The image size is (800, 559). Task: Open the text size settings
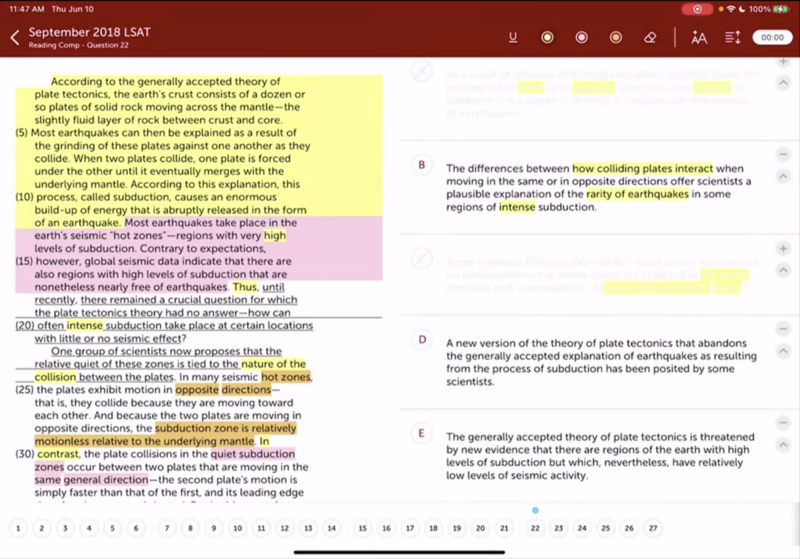(699, 38)
